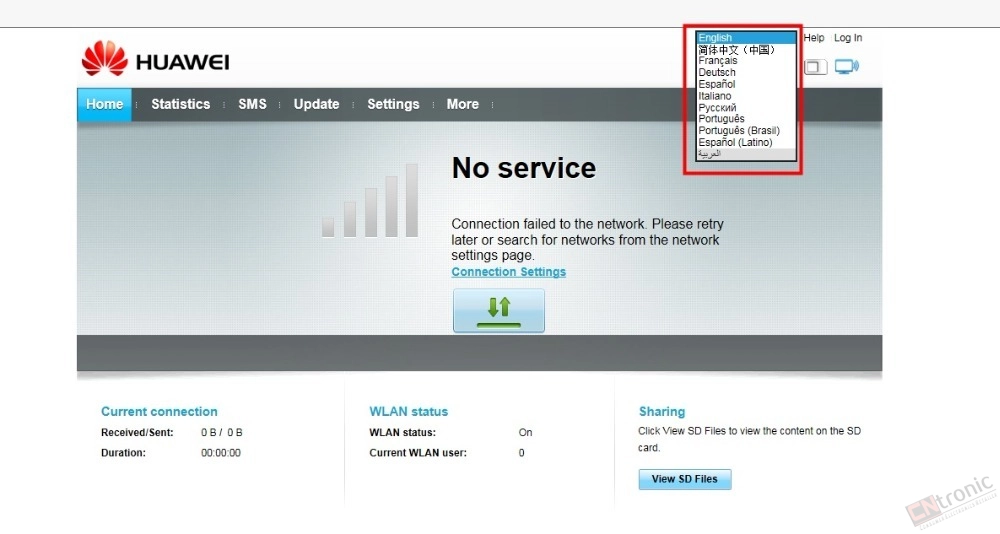The height and width of the screenshot is (534, 1000).
Task: Select simplified Chinese language option
Action: click(x=746, y=49)
